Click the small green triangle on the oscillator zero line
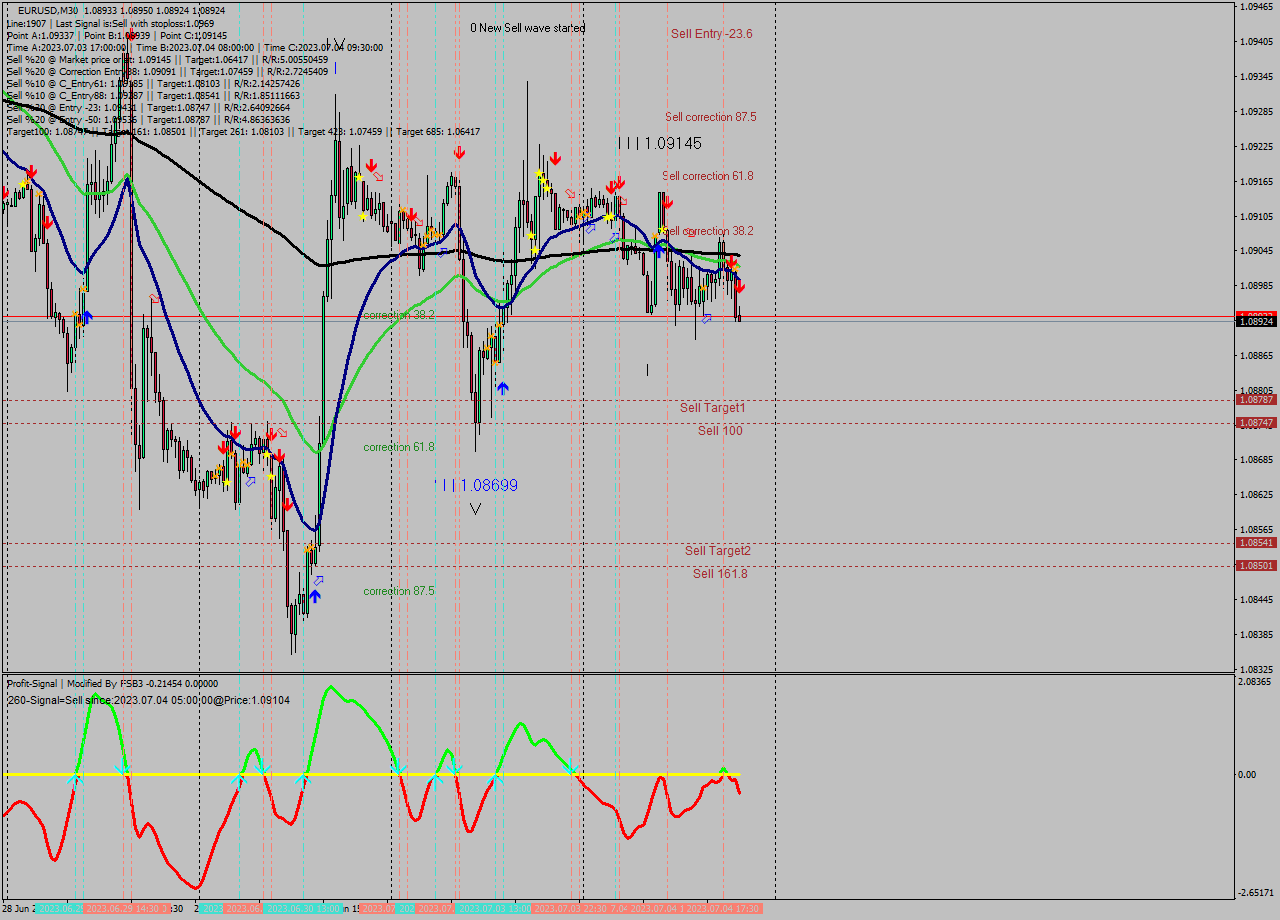This screenshot has height=920, width=1280. tap(723, 770)
